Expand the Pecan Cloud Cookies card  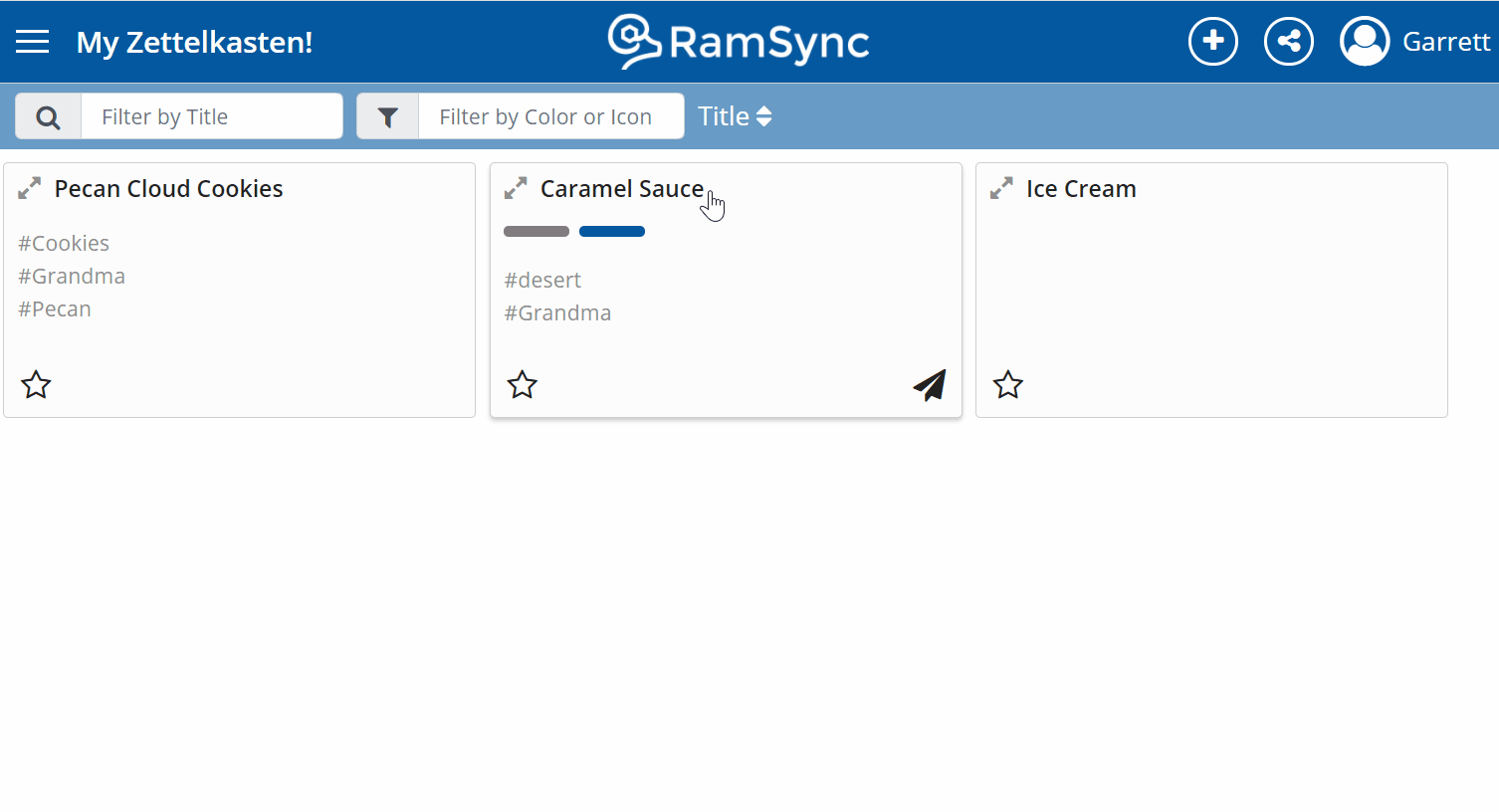(x=30, y=188)
